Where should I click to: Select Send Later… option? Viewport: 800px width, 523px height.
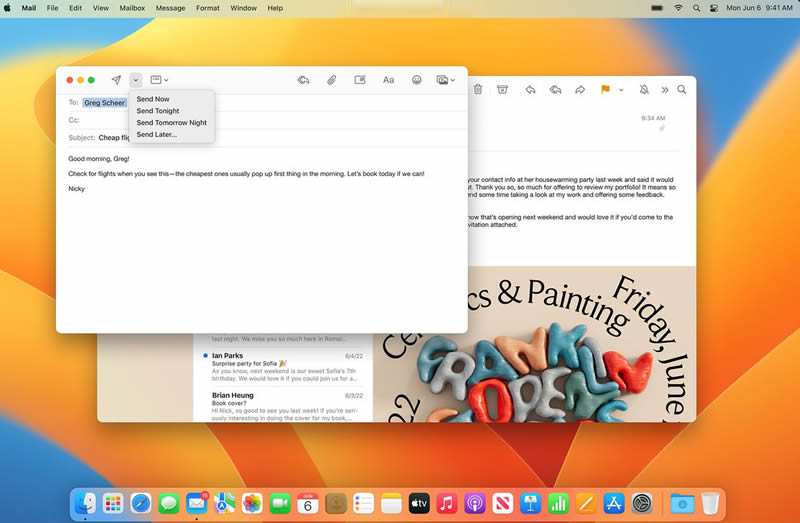pos(157,134)
